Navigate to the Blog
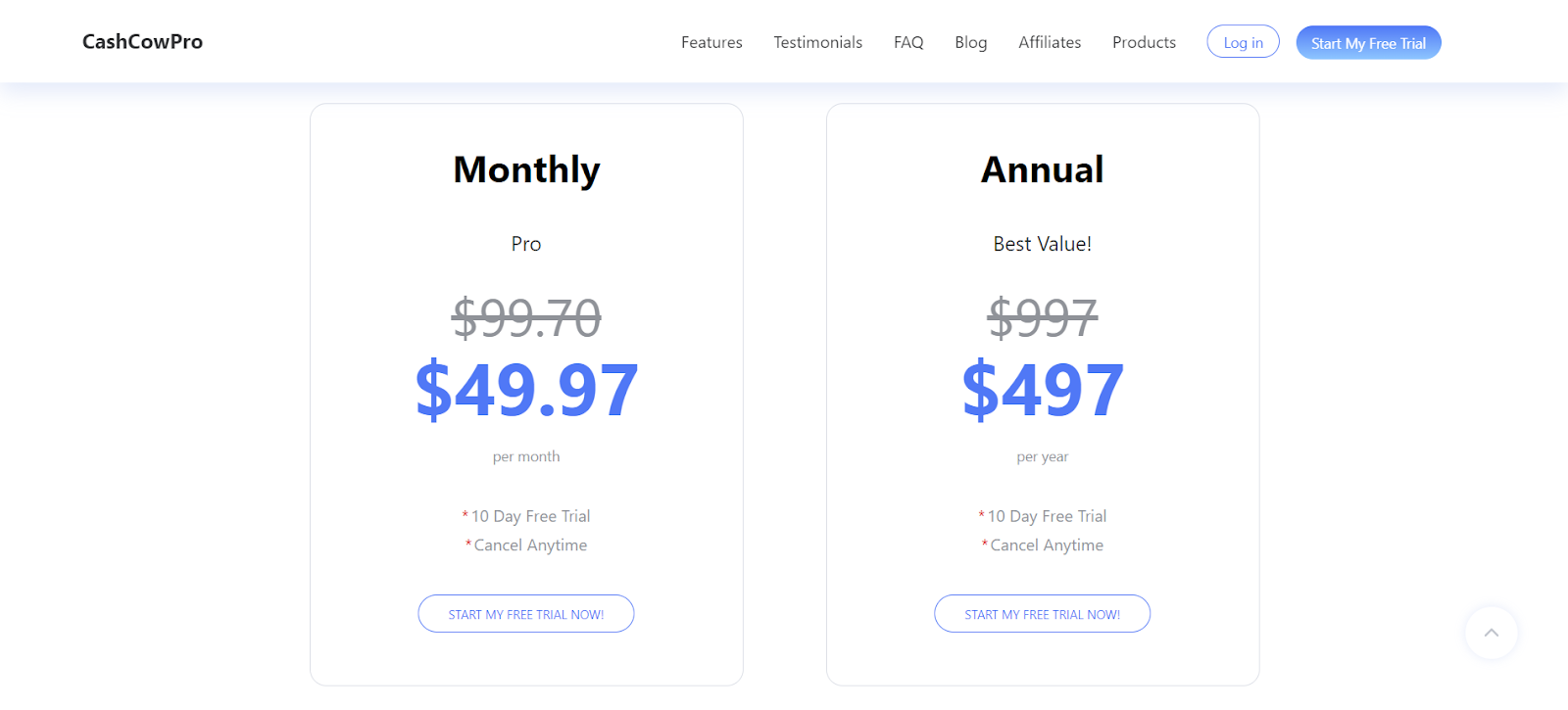Image resolution: width=1568 pixels, height=710 pixels. 970,43
